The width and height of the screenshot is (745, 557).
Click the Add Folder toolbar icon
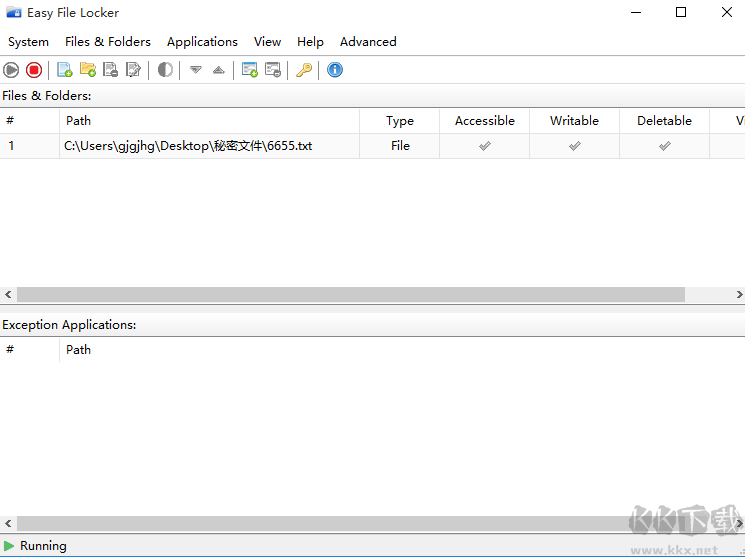tap(88, 70)
